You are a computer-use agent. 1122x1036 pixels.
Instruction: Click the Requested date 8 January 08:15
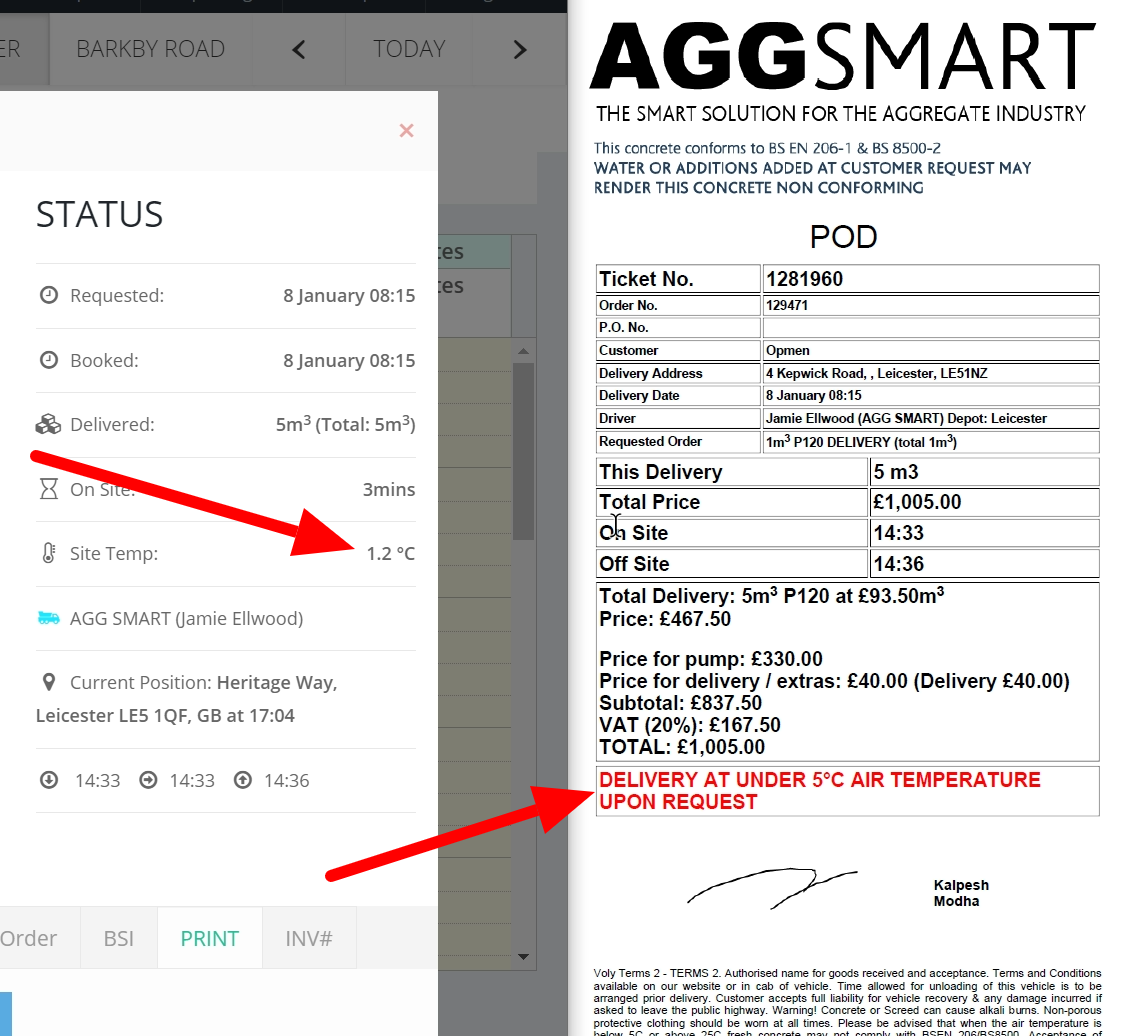[x=349, y=295]
